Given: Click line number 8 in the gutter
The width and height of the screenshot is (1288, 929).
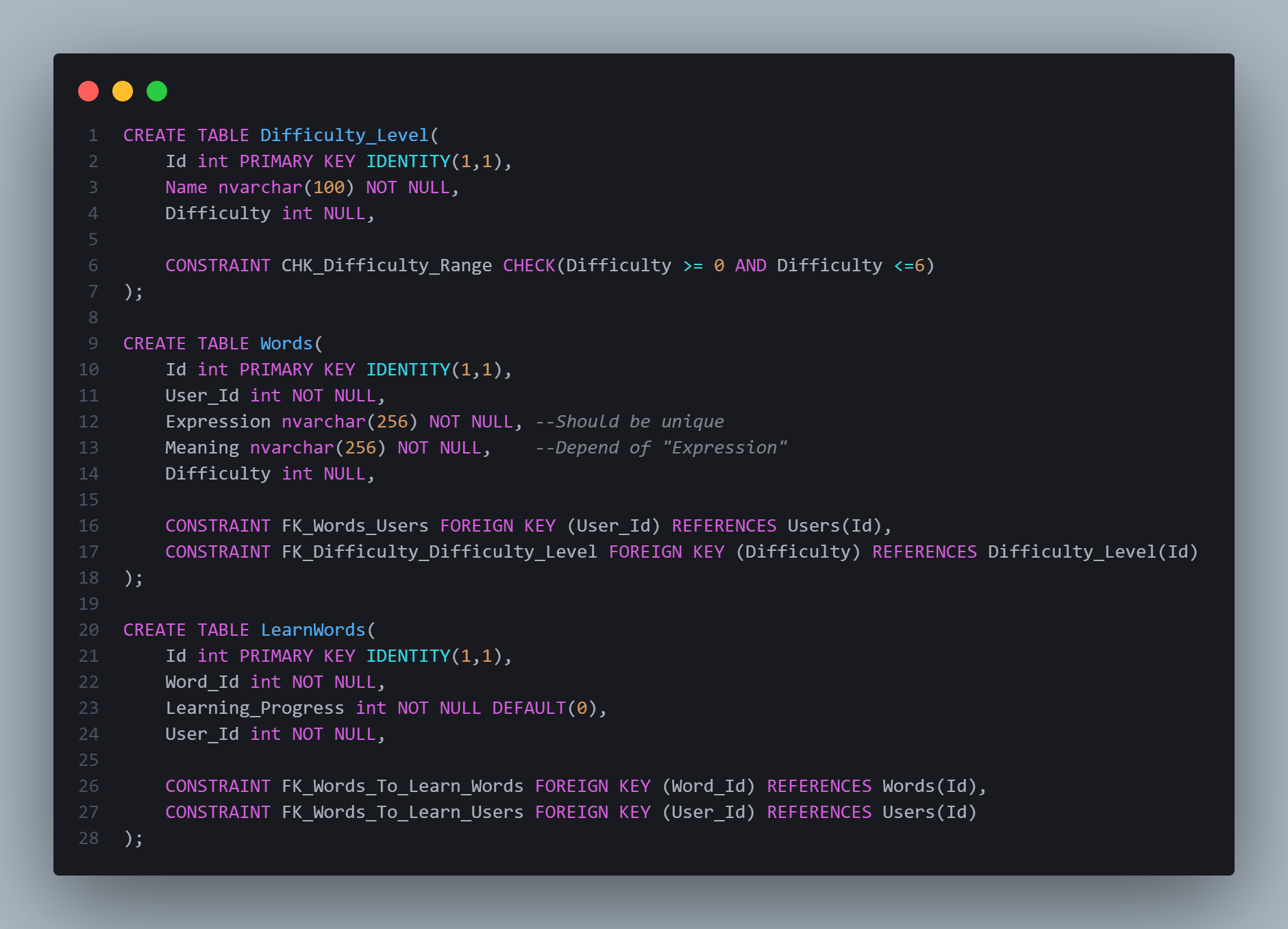Looking at the screenshot, I should click(93, 317).
